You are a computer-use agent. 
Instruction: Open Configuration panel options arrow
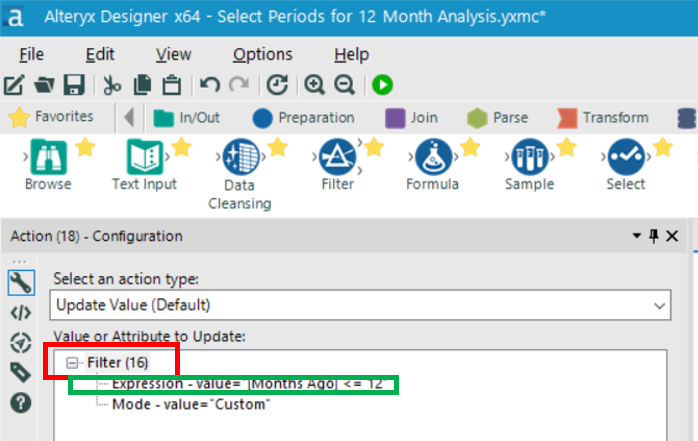coord(636,236)
